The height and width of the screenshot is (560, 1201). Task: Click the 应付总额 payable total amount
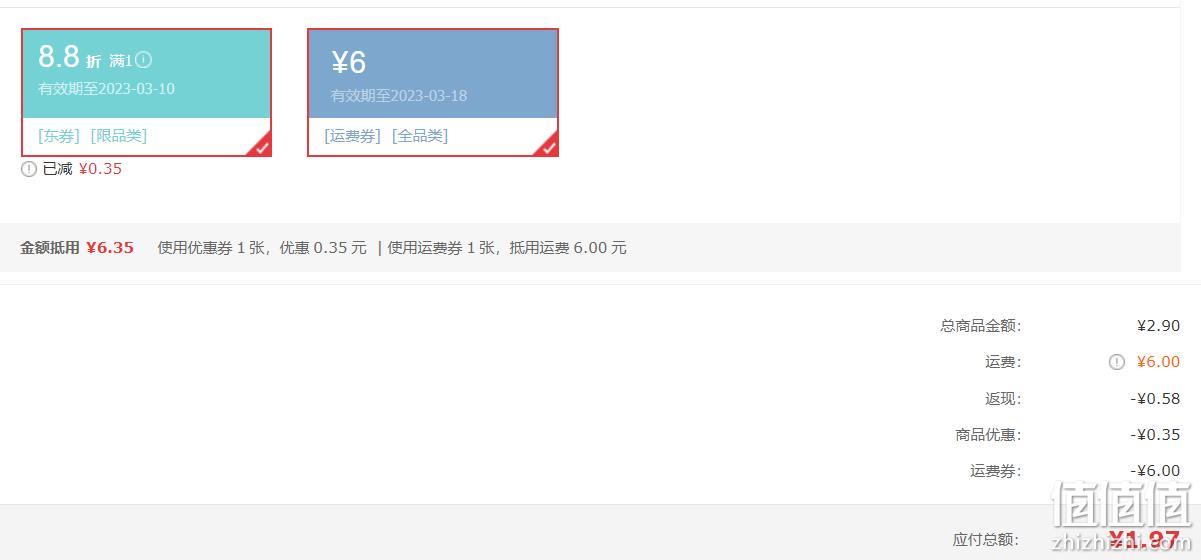point(1144,540)
